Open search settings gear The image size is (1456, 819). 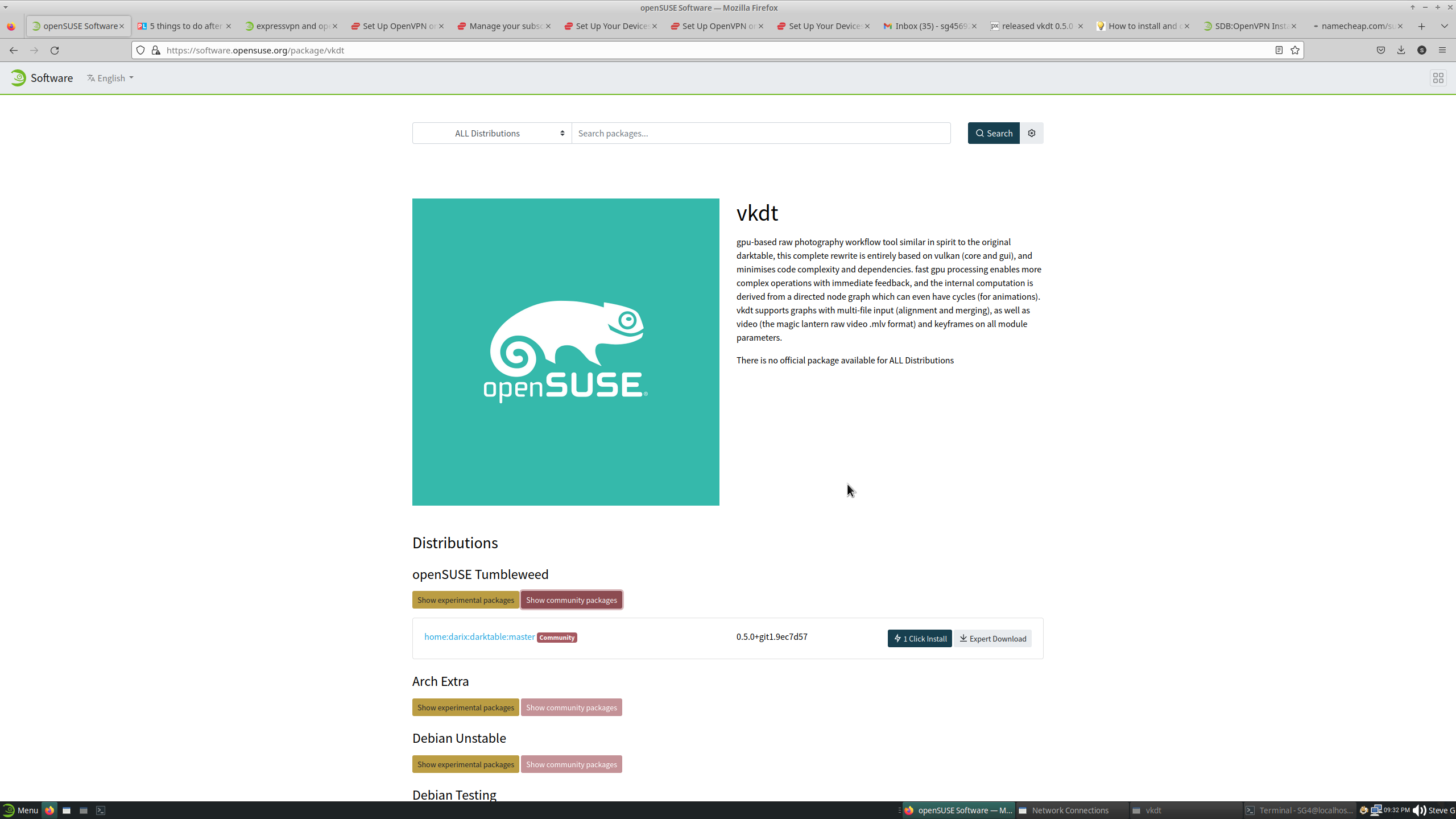click(1032, 133)
